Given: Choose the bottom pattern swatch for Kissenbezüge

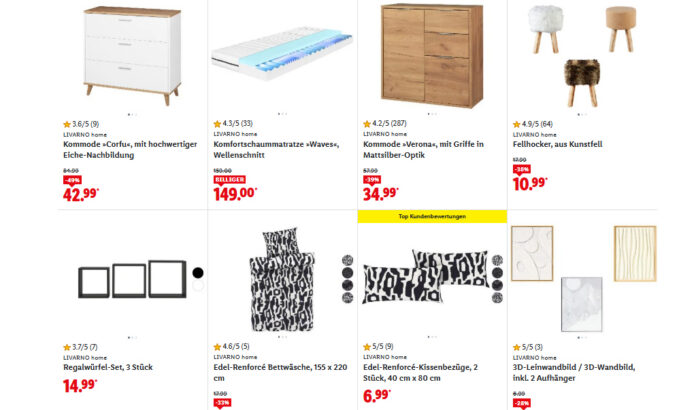Looking at the screenshot, I should 497,297.
